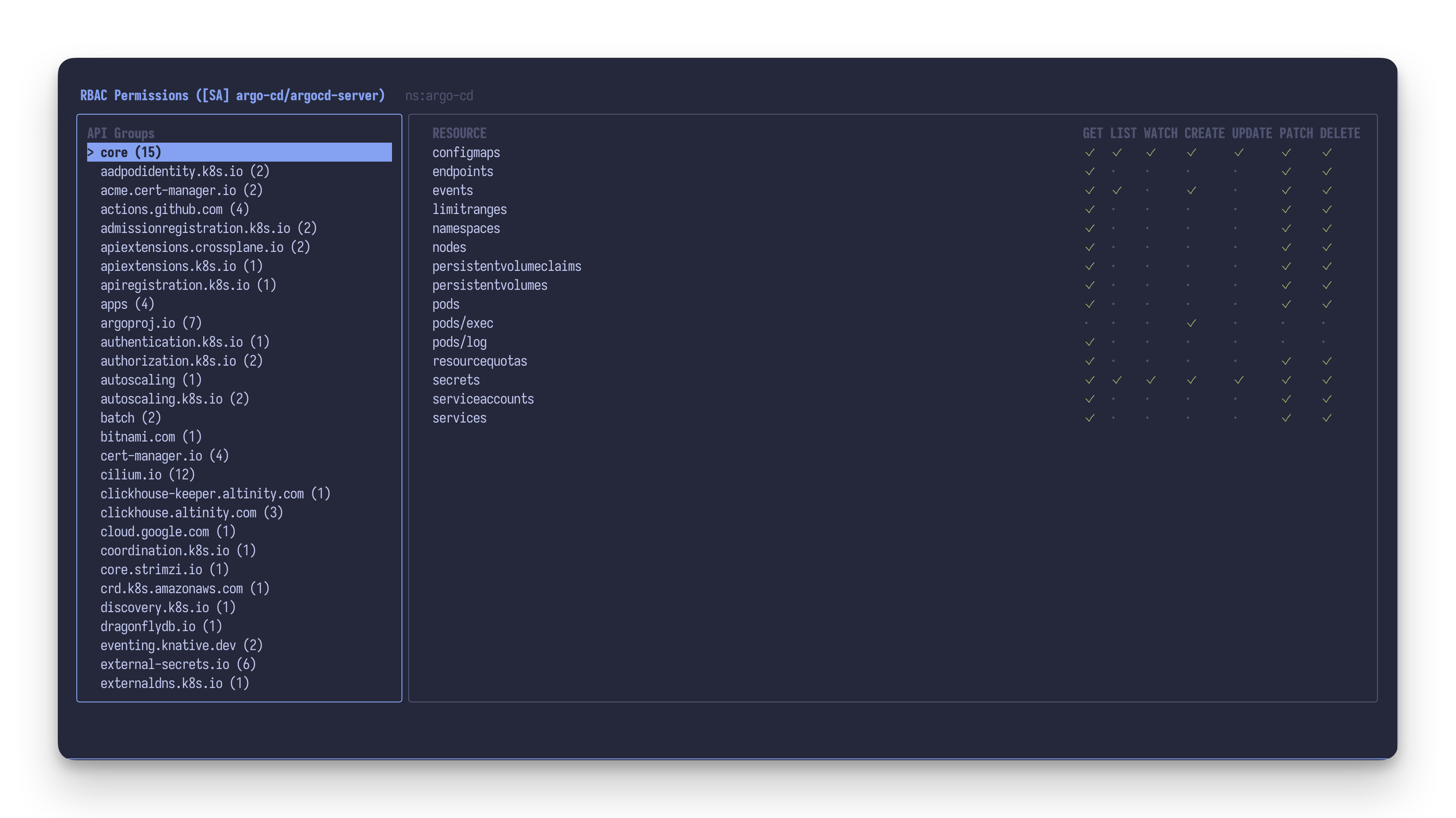Click the serviceaccounts resource name
The height and width of the screenshot is (818, 1456).
[x=483, y=399]
